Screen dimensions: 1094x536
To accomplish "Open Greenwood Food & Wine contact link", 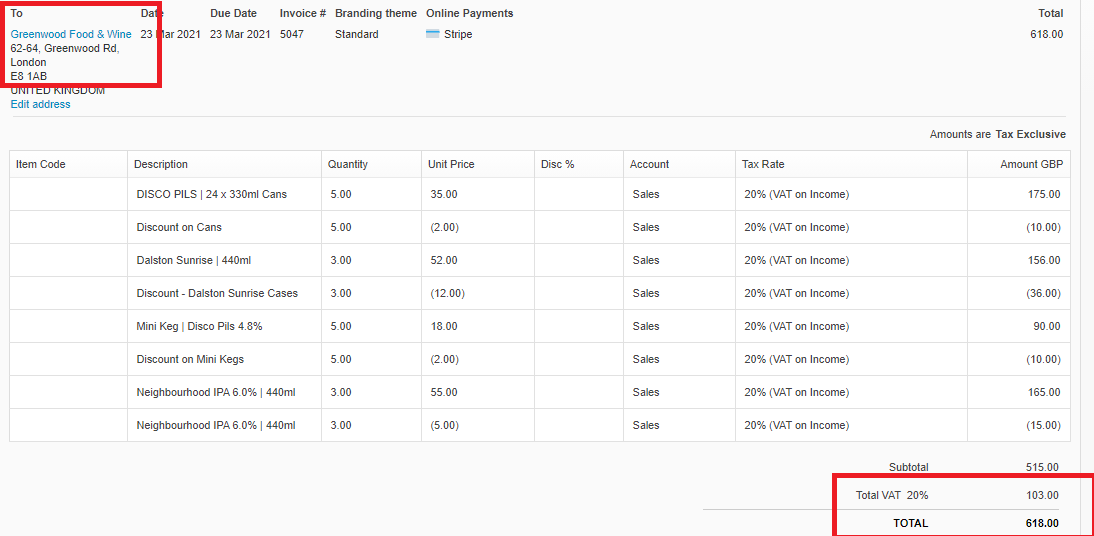I will coord(70,34).
